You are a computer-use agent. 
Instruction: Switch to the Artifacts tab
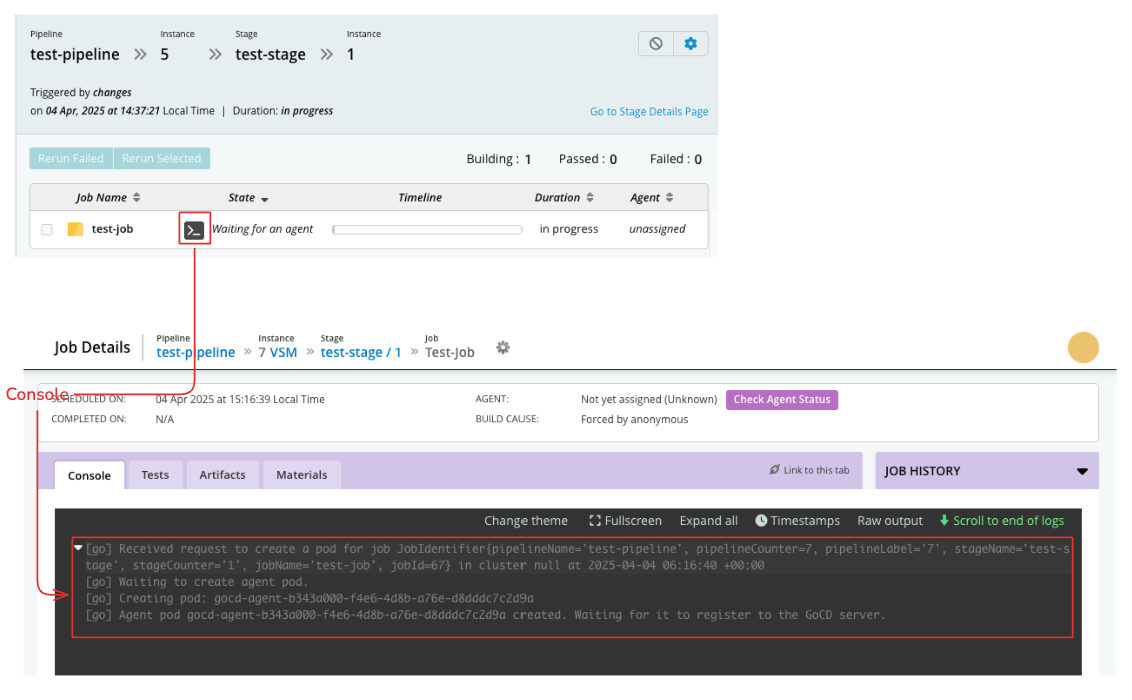[x=222, y=475]
